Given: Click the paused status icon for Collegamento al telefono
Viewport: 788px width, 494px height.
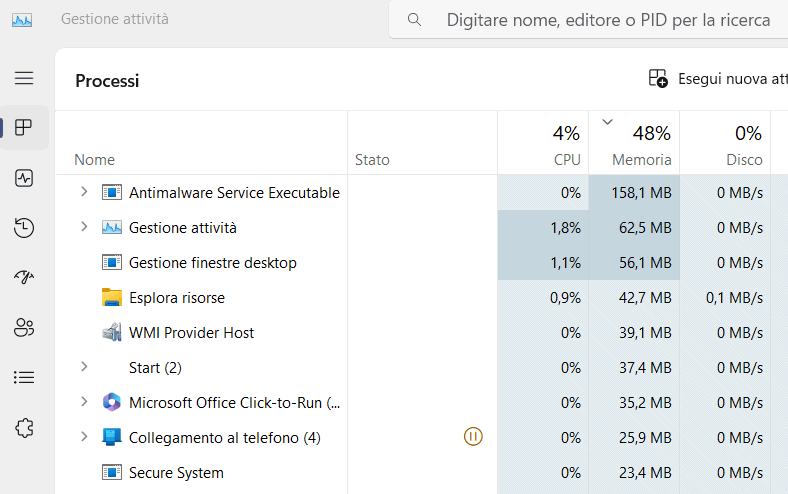Looking at the screenshot, I should point(473,437).
